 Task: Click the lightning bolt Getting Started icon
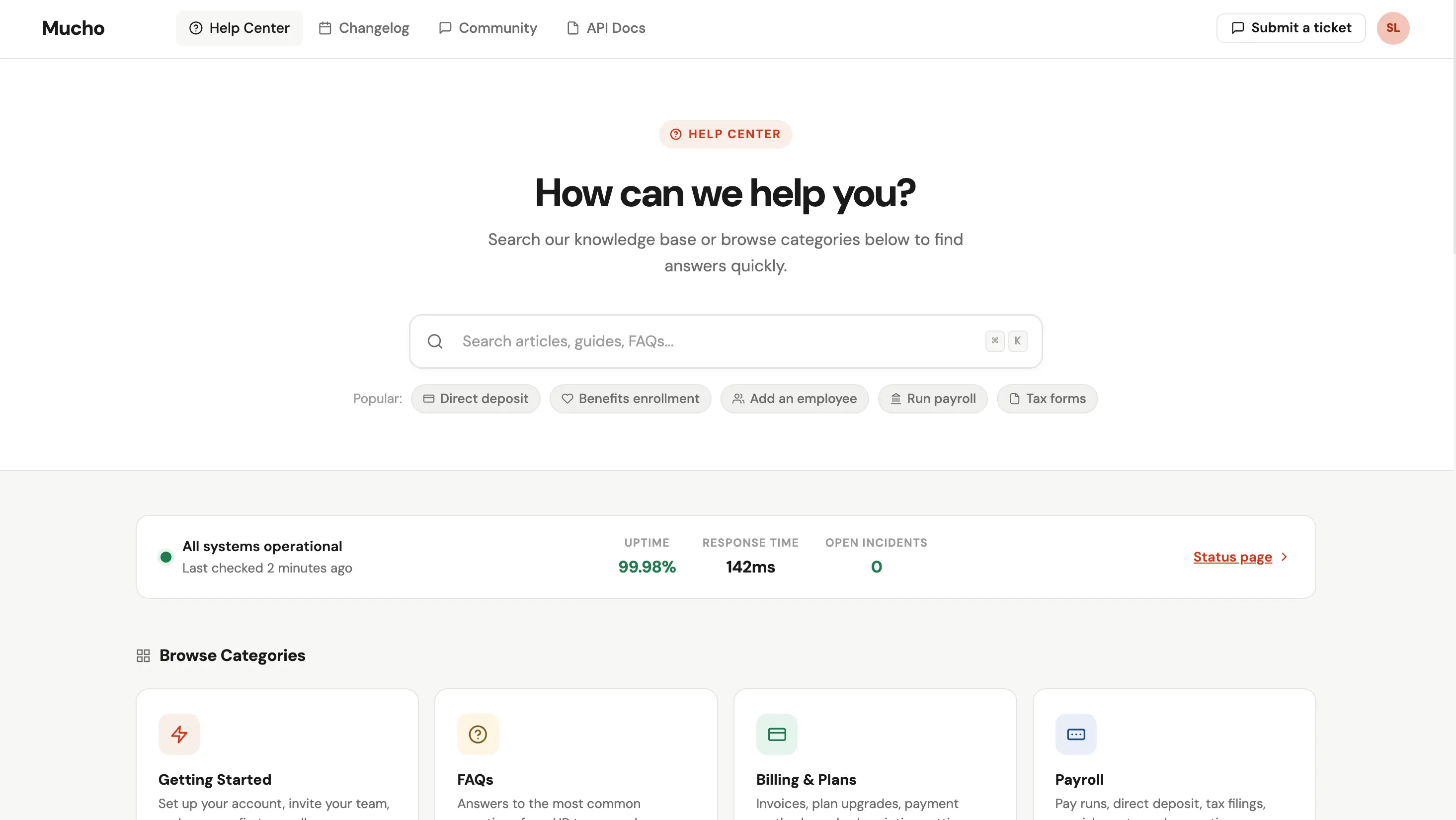click(x=179, y=734)
